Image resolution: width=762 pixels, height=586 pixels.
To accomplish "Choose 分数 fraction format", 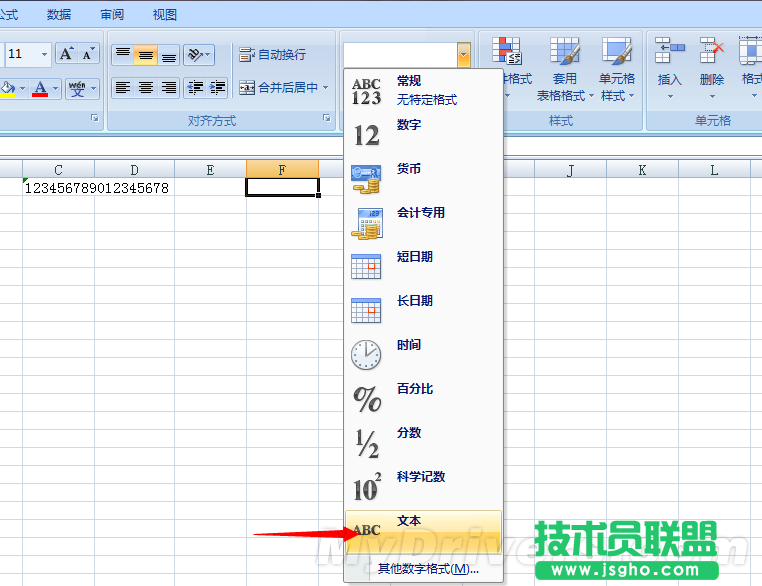I will click(x=423, y=443).
